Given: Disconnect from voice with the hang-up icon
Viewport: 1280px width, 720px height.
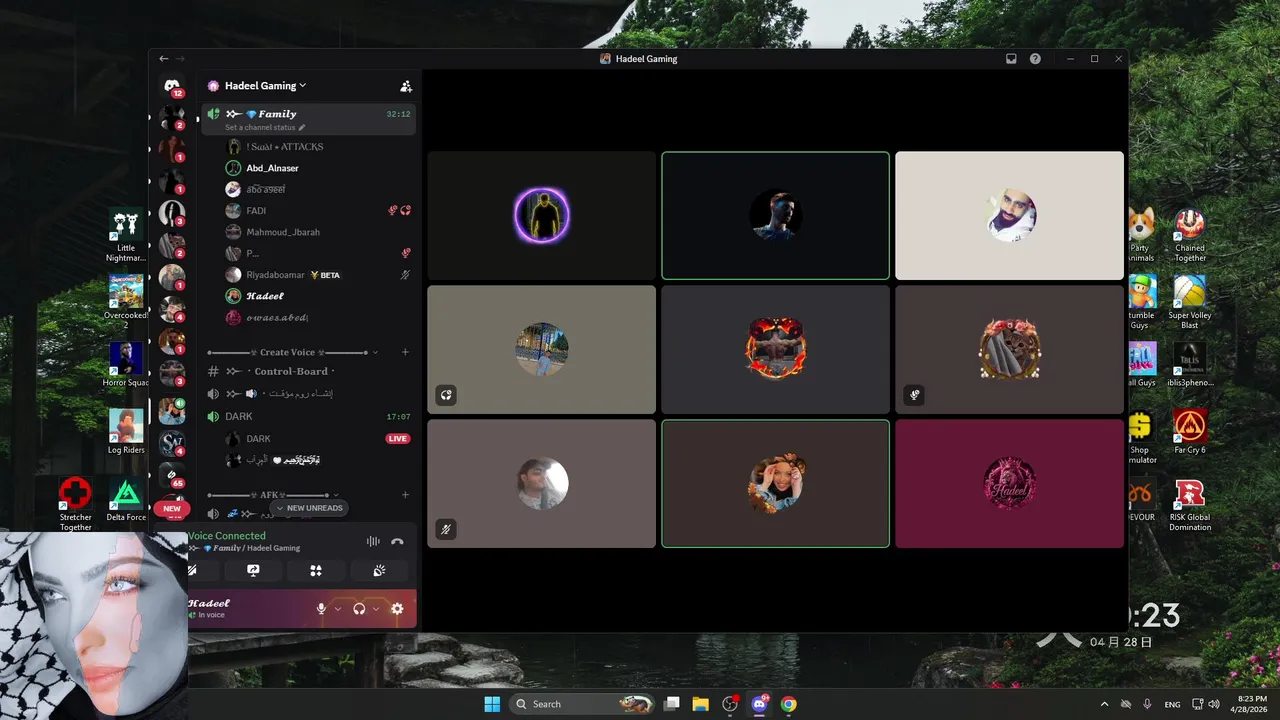Looking at the screenshot, I should point(397,541).
